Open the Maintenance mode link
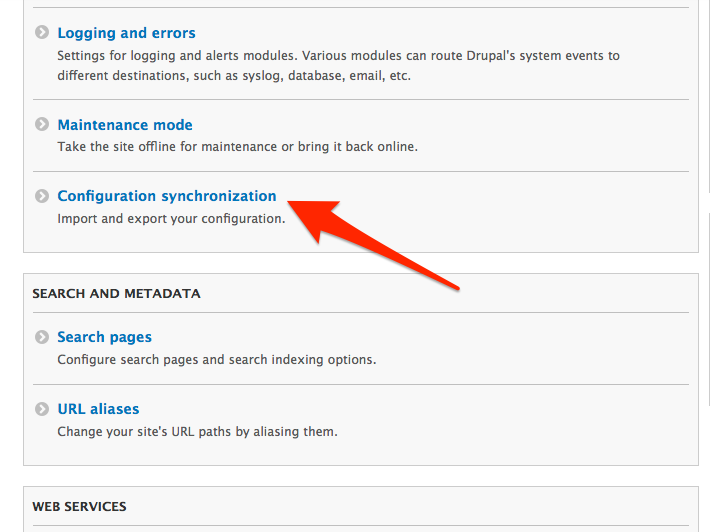The height and width of the screenshot is (532, 710). click(x=125, y=125)
